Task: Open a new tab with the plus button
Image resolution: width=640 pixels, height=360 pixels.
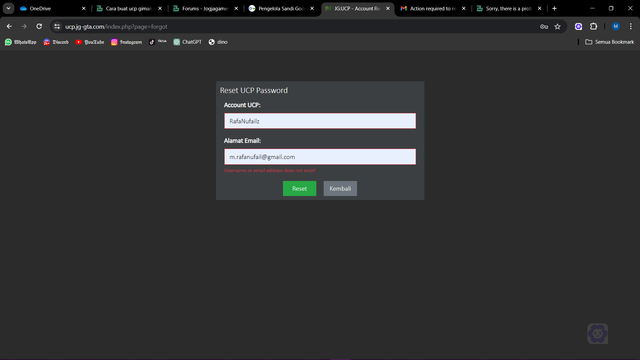Action: (x=554, y=8)
